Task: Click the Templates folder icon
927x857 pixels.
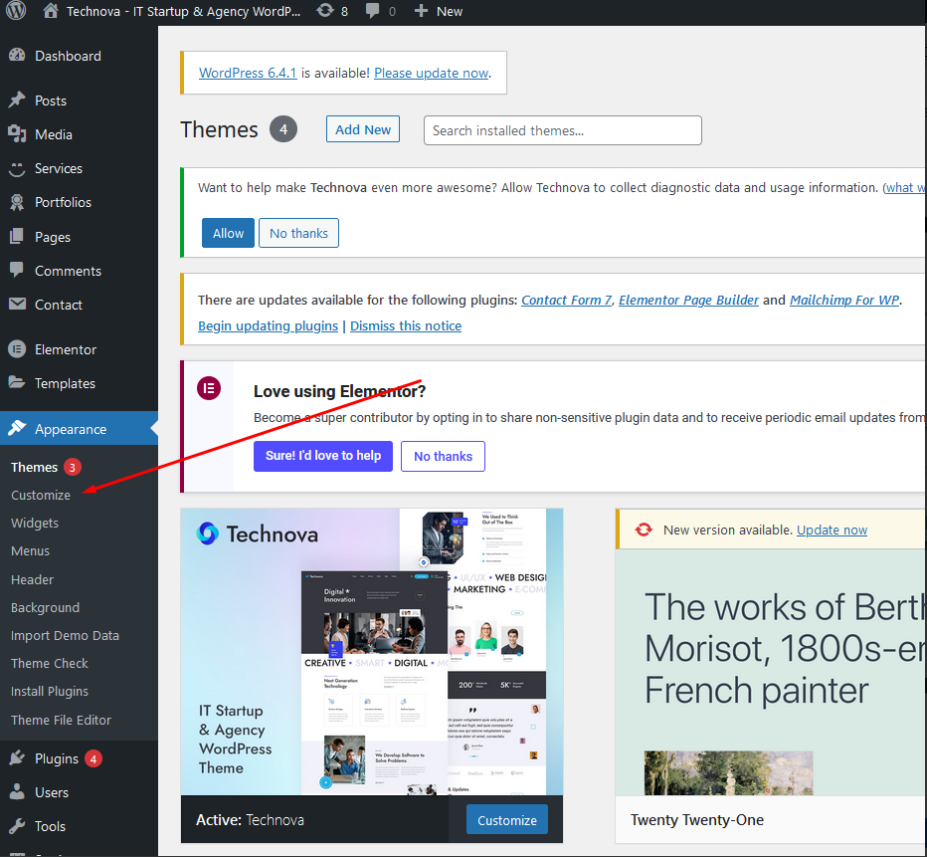Action: [17, 382]
